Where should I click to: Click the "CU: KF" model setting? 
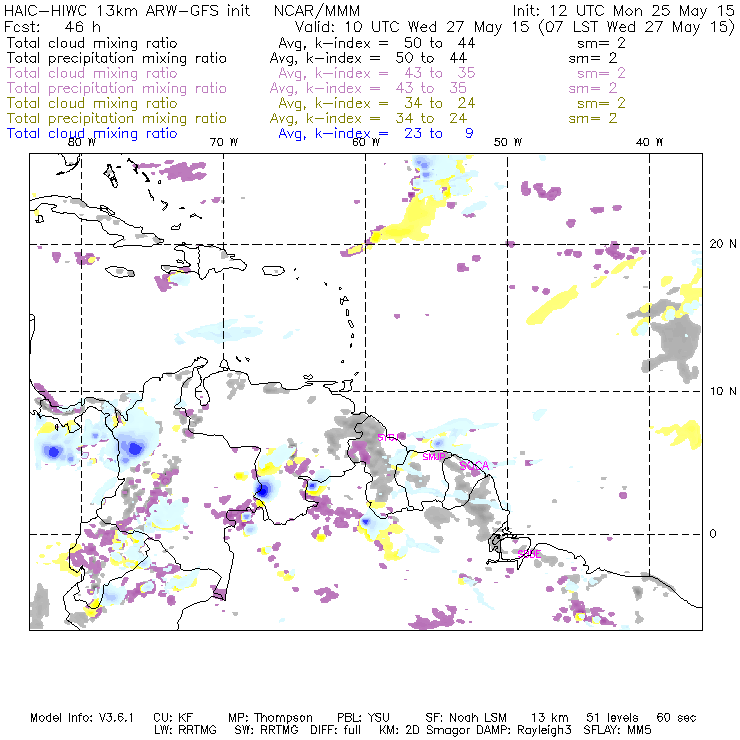point(173,718)
